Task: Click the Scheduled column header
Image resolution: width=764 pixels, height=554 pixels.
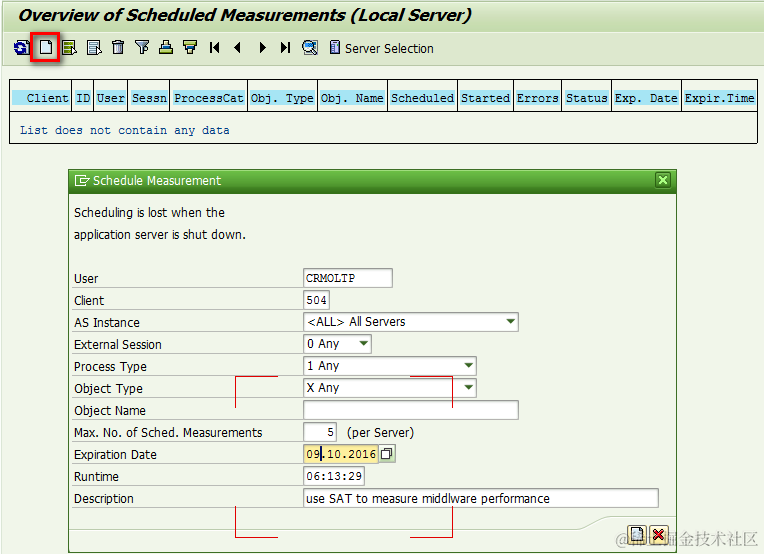Action: [x=422, y=98]
